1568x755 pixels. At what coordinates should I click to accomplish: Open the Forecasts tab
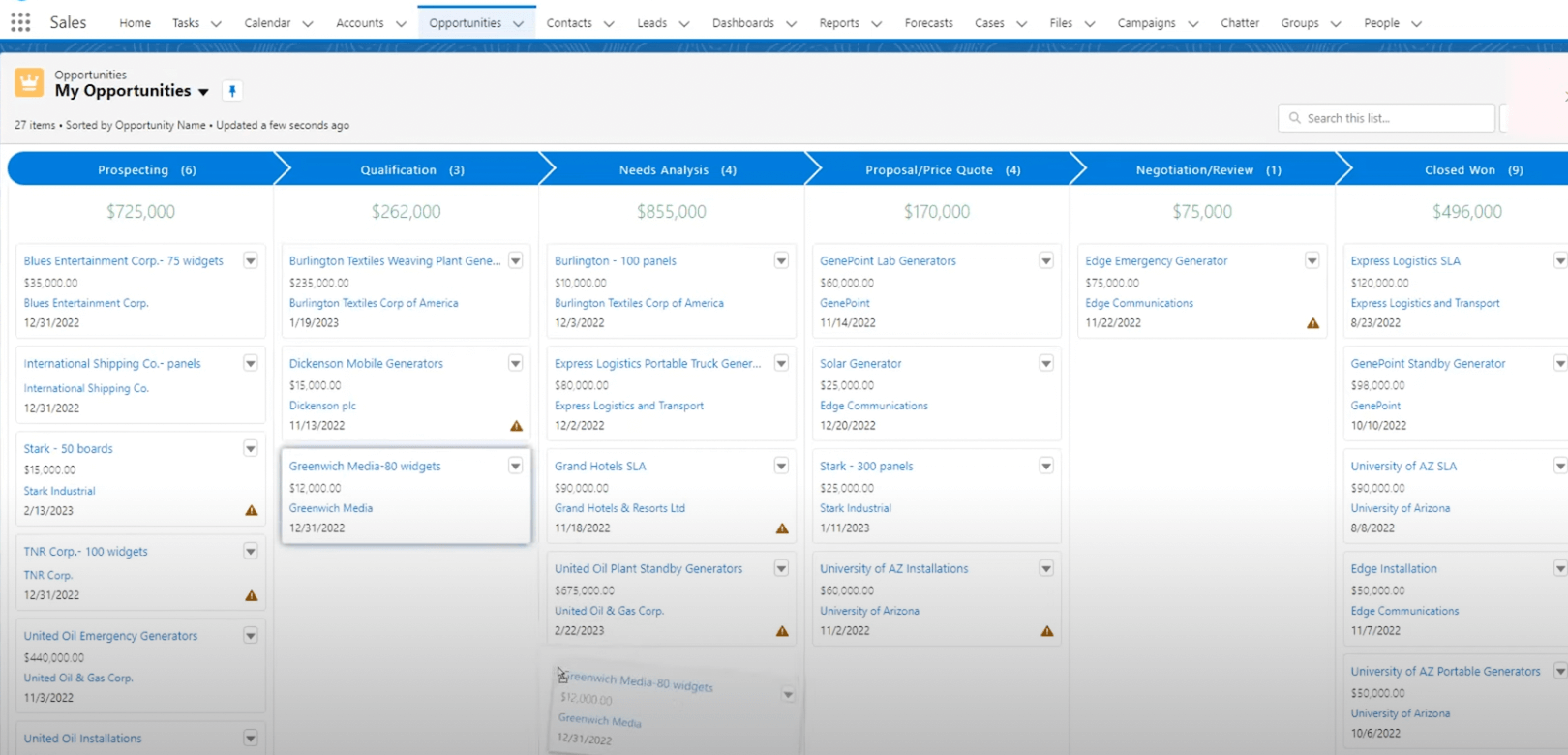click(x=928, y=23)
